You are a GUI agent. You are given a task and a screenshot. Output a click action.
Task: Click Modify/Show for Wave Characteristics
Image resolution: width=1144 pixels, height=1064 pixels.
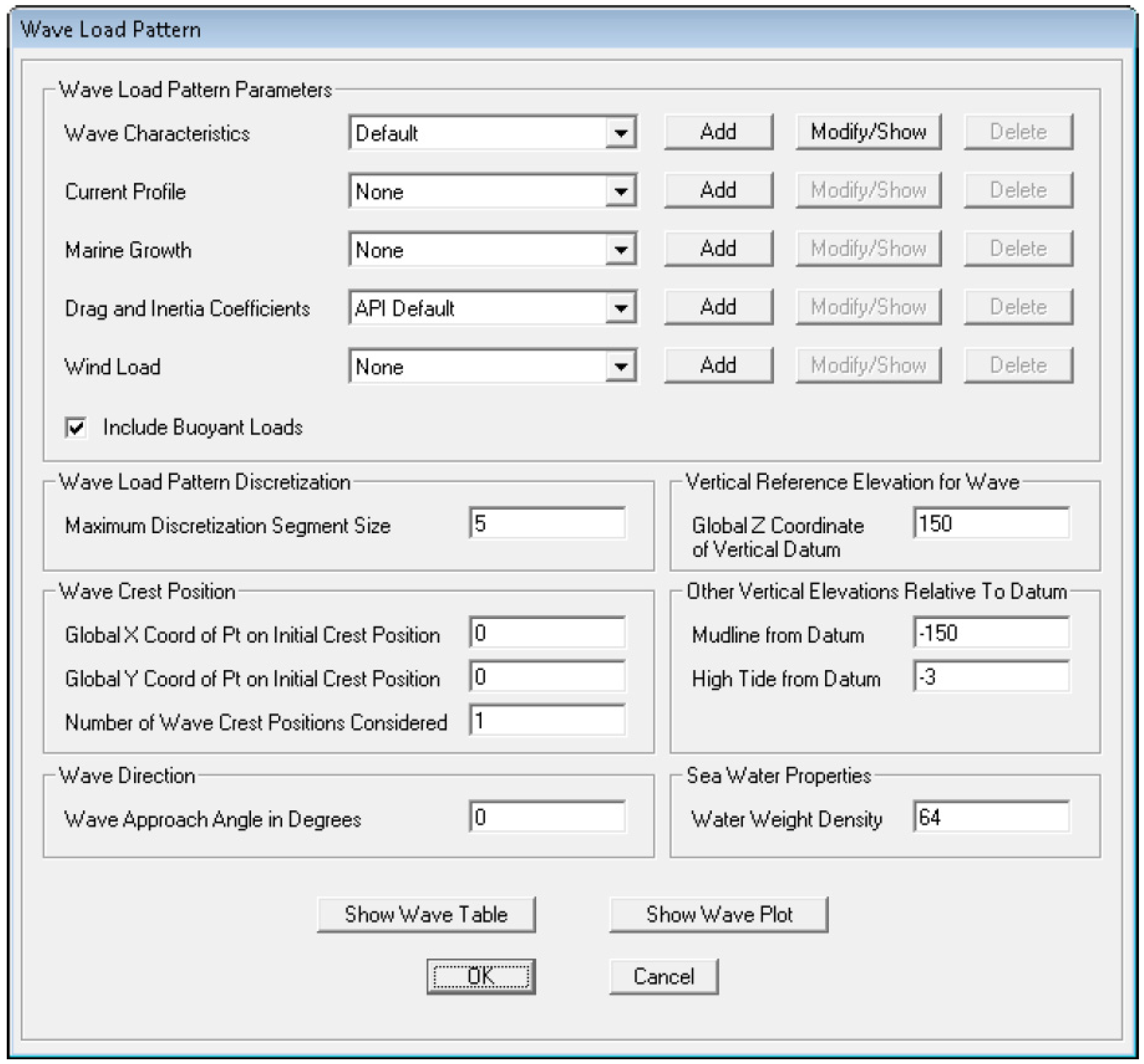point(868,132)
